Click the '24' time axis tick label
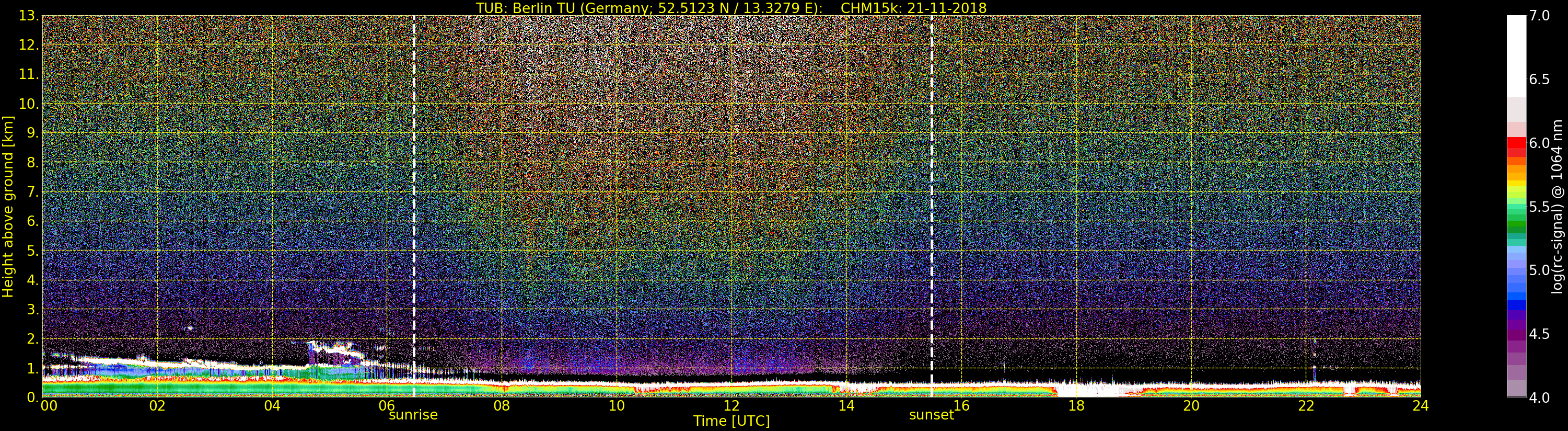This screenshot has width=1568, height=431. (x=1420, y=405)
